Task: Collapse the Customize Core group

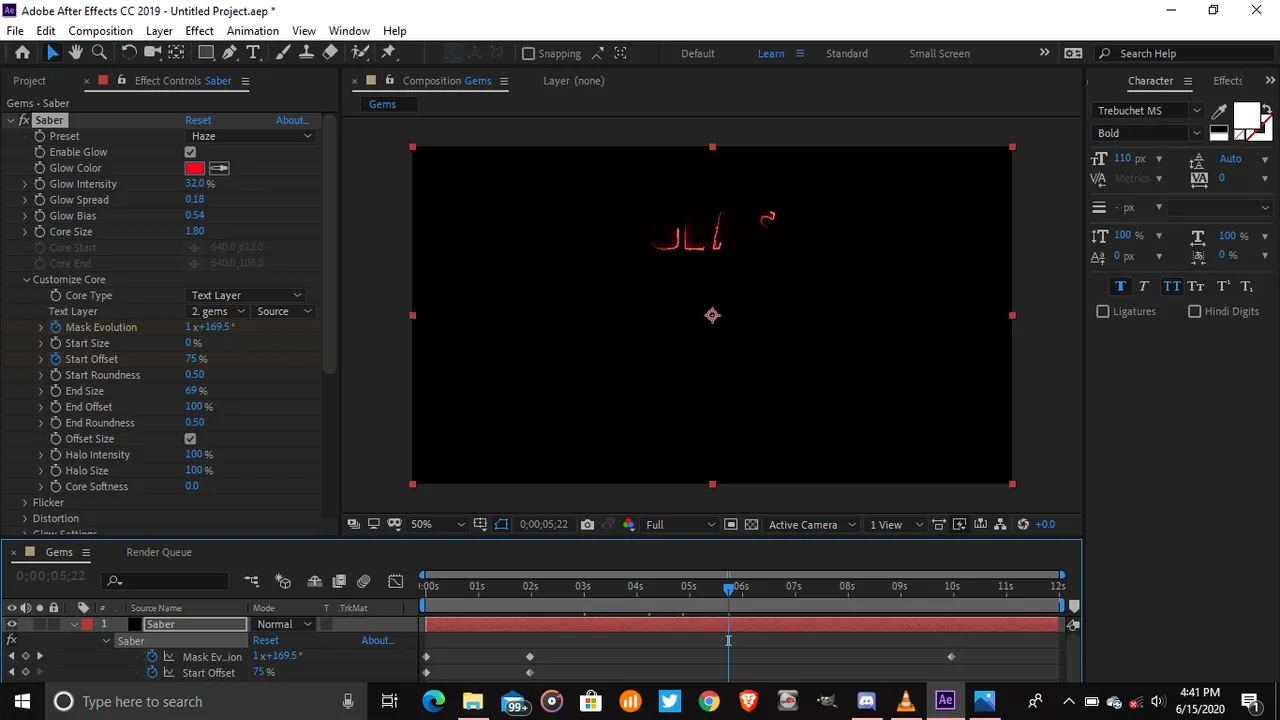Action: 26,280
